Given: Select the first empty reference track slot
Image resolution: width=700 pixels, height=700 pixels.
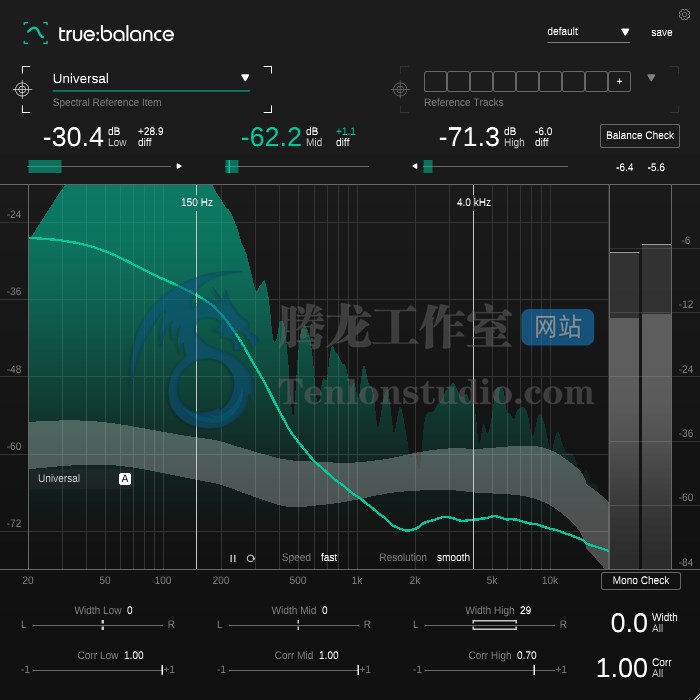Looking at the screenshot, I should click(x=435, y=81).
